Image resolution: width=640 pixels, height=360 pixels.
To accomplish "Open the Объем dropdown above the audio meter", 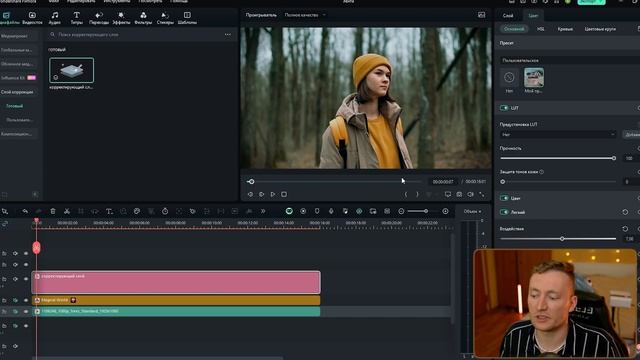I will (x=472, y=211).
